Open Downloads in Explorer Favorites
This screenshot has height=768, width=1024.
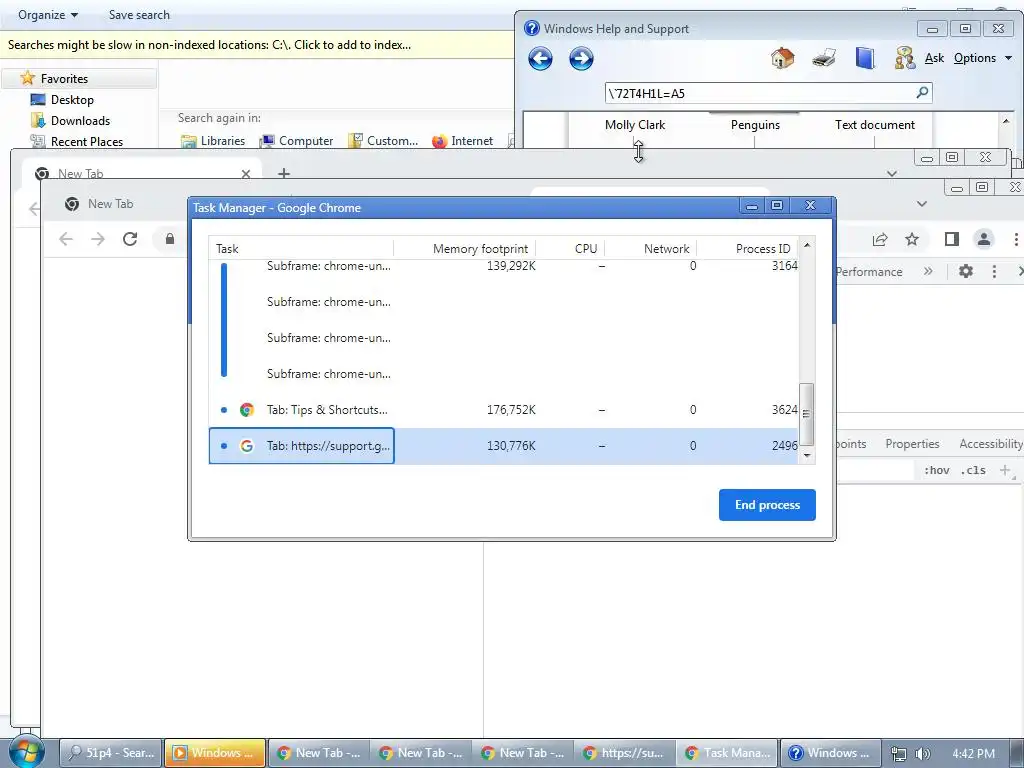pos(80,121)
